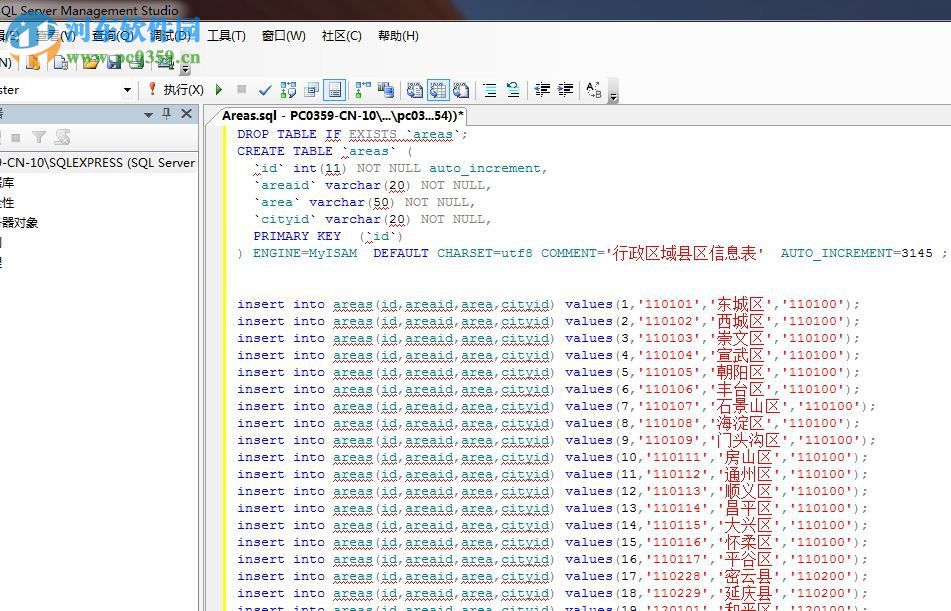This screenshot has height=611, width=951.
Task: Open the available databases combo box
Action: pos(127,90)
